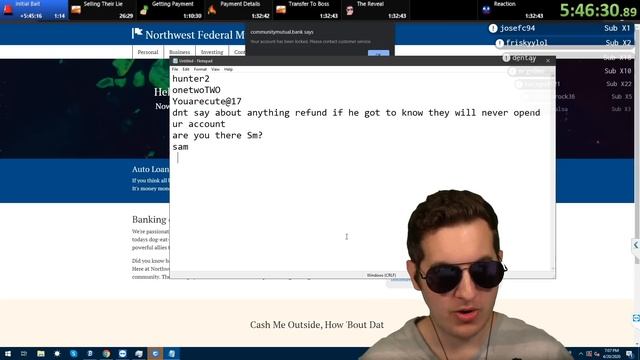Open the TeamViewer taskbar icon
This screenshot has width=640, height=360.
[x=122, y=353]
